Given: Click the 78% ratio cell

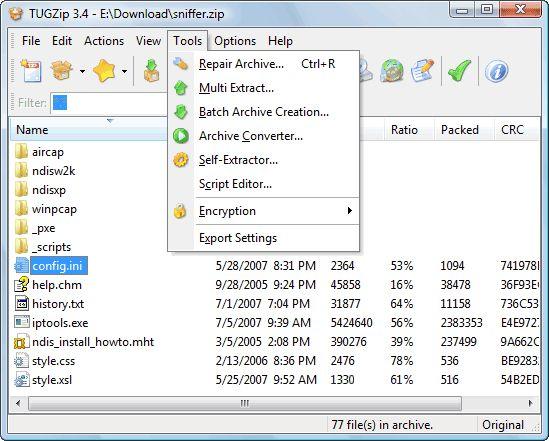Looking at the screenshot, I should click(x=401, y=360).
